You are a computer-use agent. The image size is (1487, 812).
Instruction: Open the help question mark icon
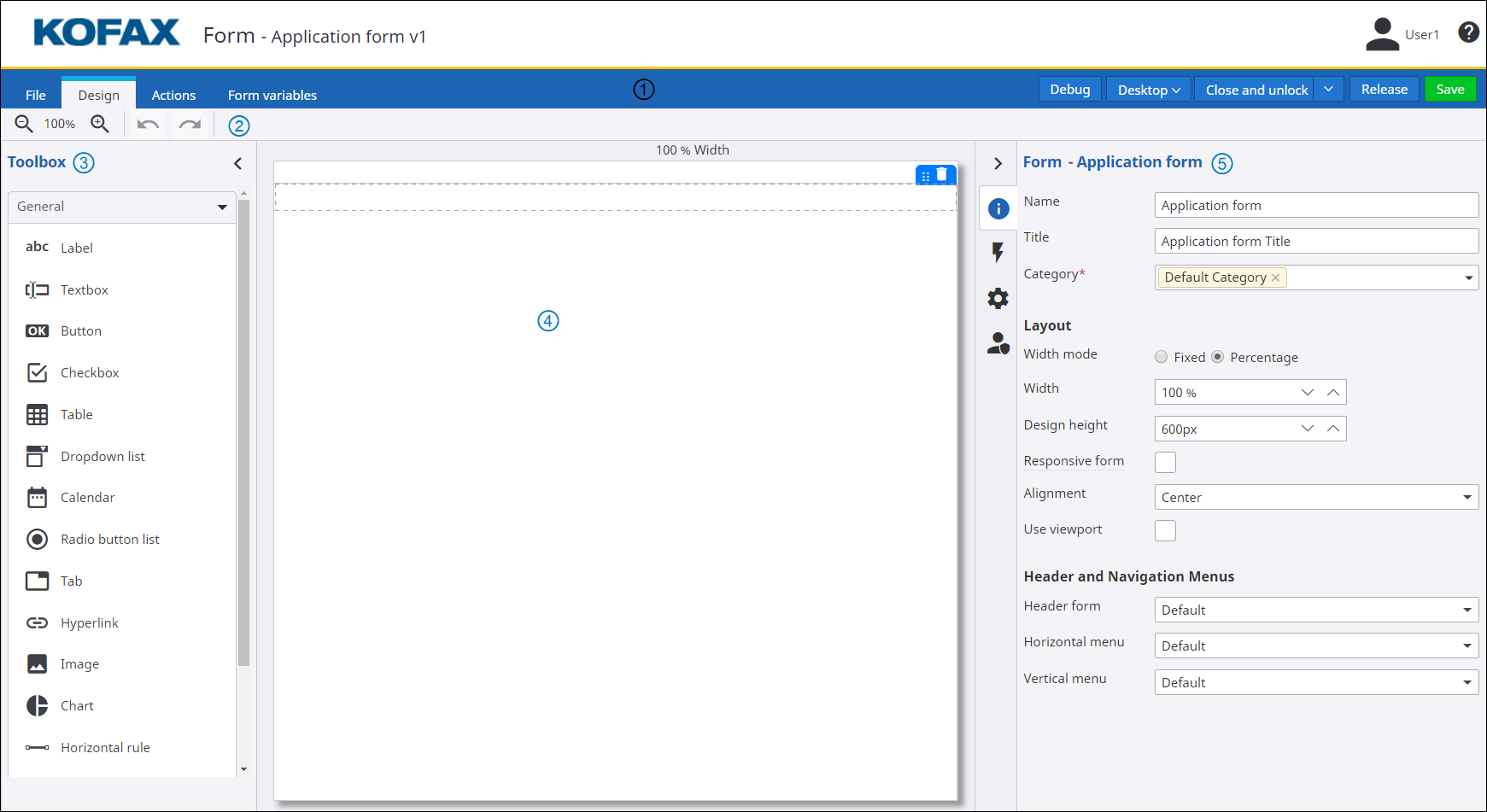point(1468,32)
